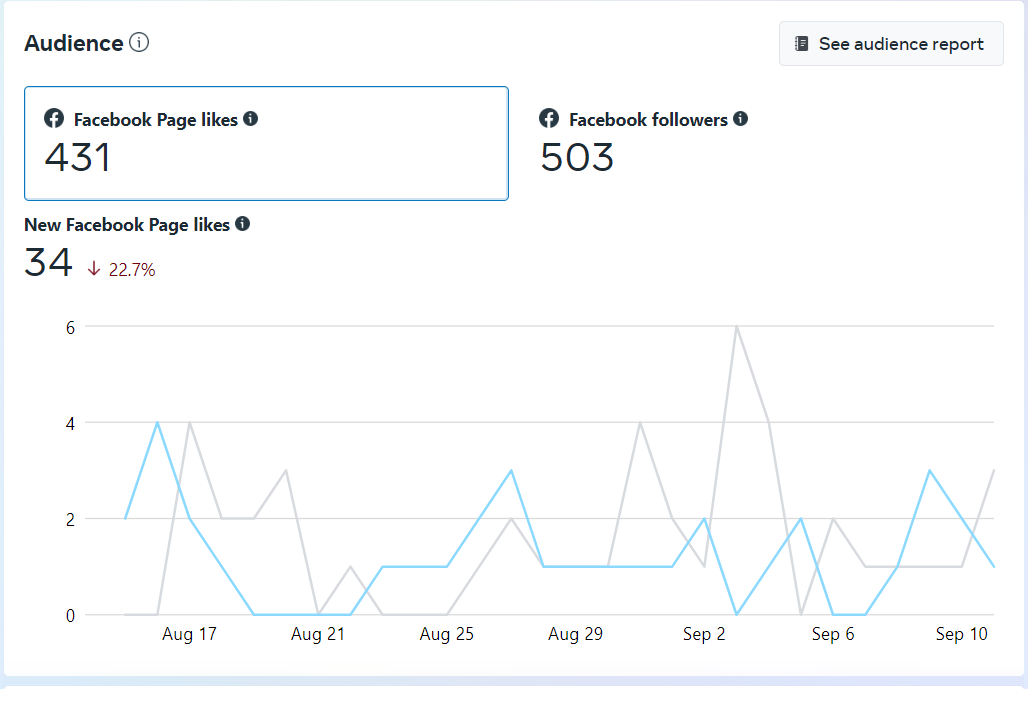Click info icon next to Facebook followers
This screenshot has height=702, width=1030.
click(740, 119)
